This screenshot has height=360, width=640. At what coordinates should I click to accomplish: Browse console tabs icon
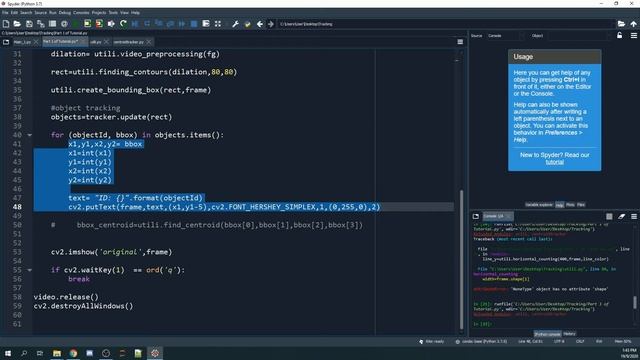476,216
